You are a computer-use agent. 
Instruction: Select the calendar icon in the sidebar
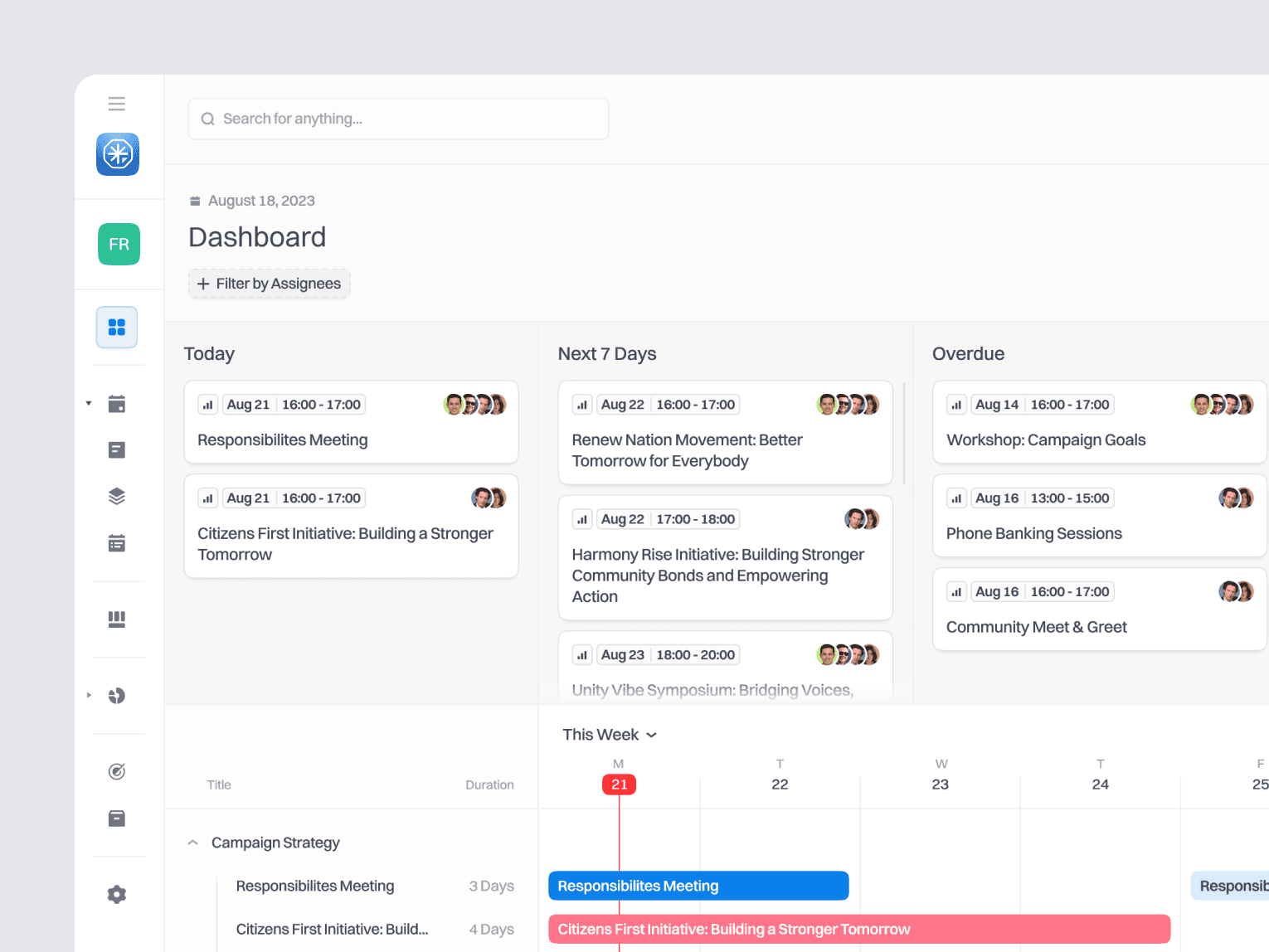click(117, 403)
